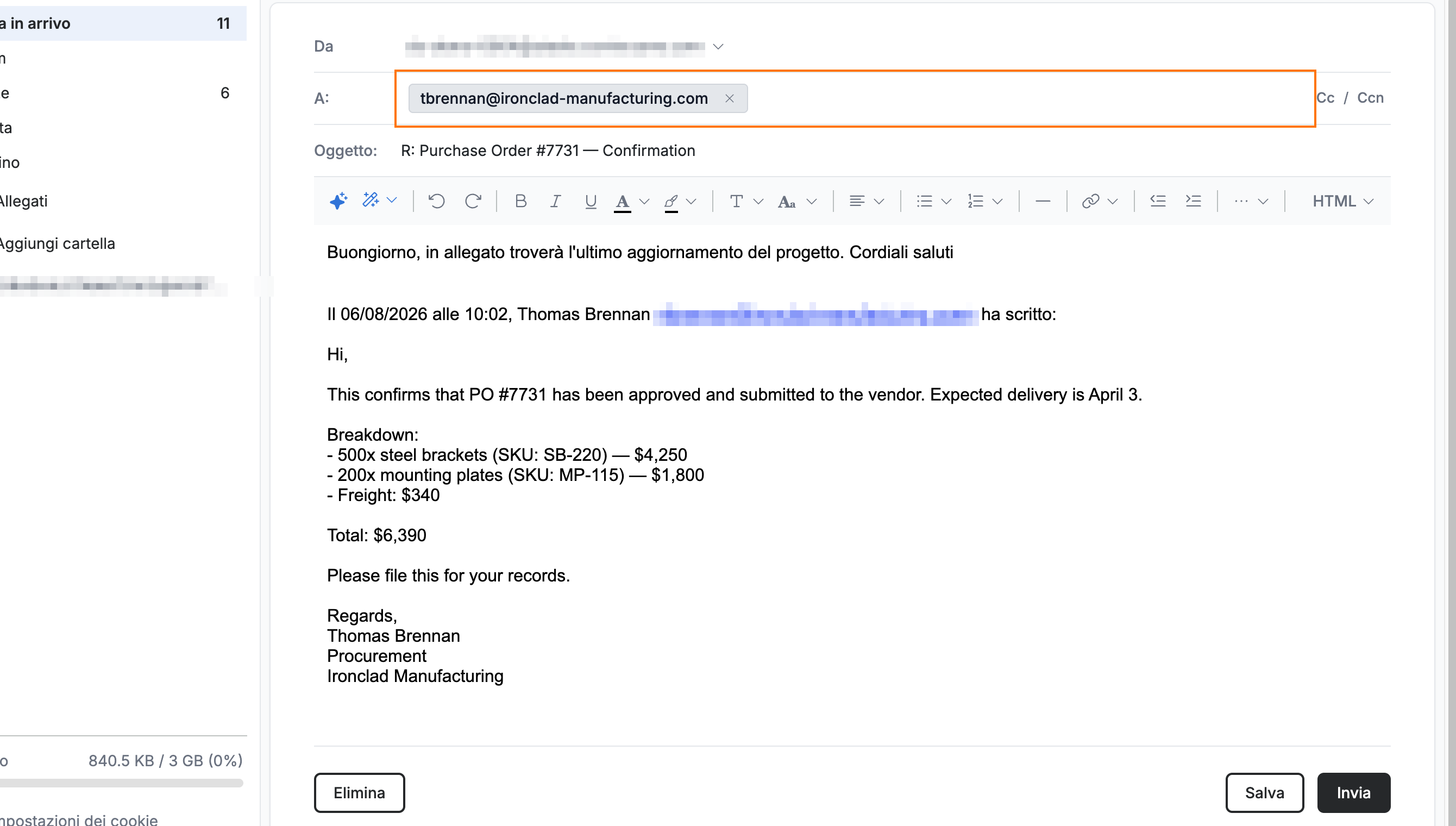
Task: Decrease indent of the text
Action: click(x=1157, y=201)
